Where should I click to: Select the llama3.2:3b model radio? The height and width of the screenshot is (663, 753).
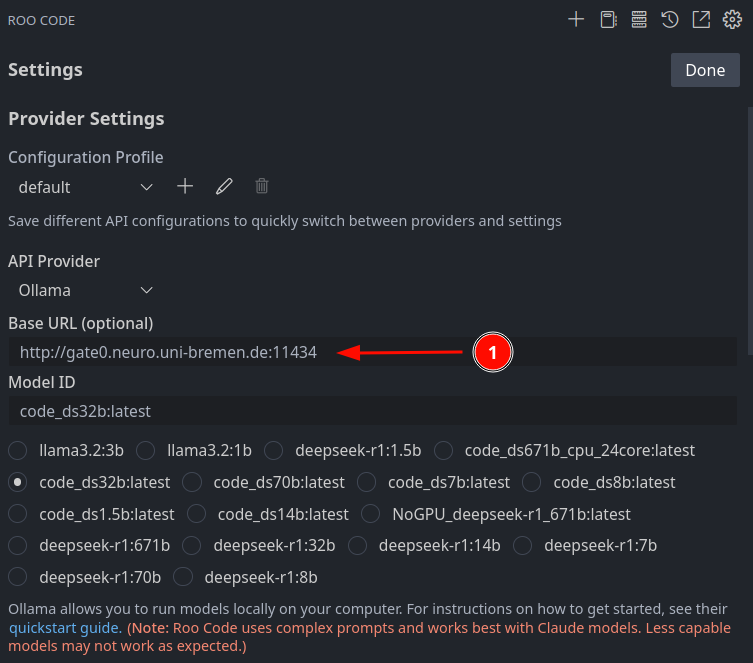[18, 451]
